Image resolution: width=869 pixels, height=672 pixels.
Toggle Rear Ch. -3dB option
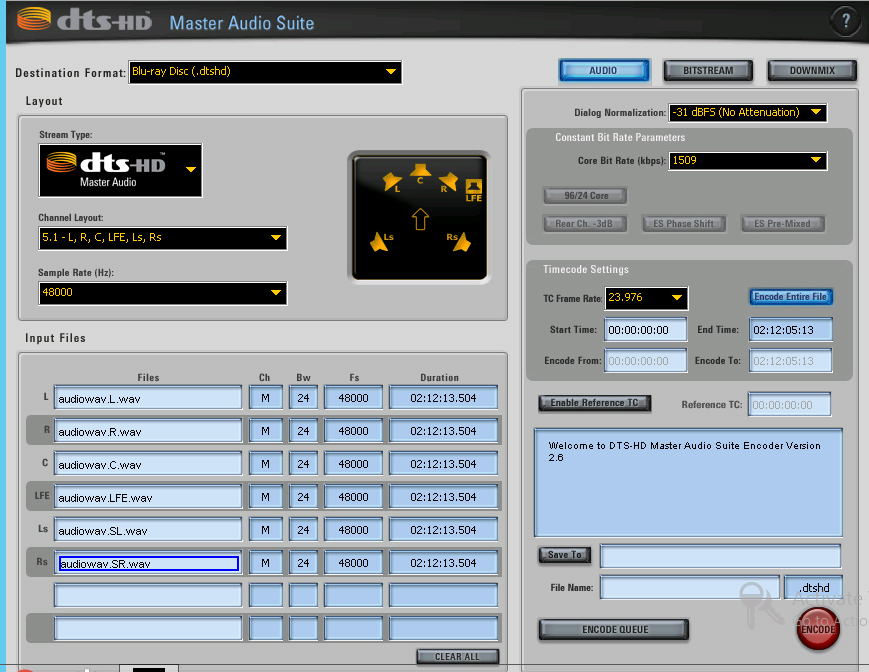(585, 224)
